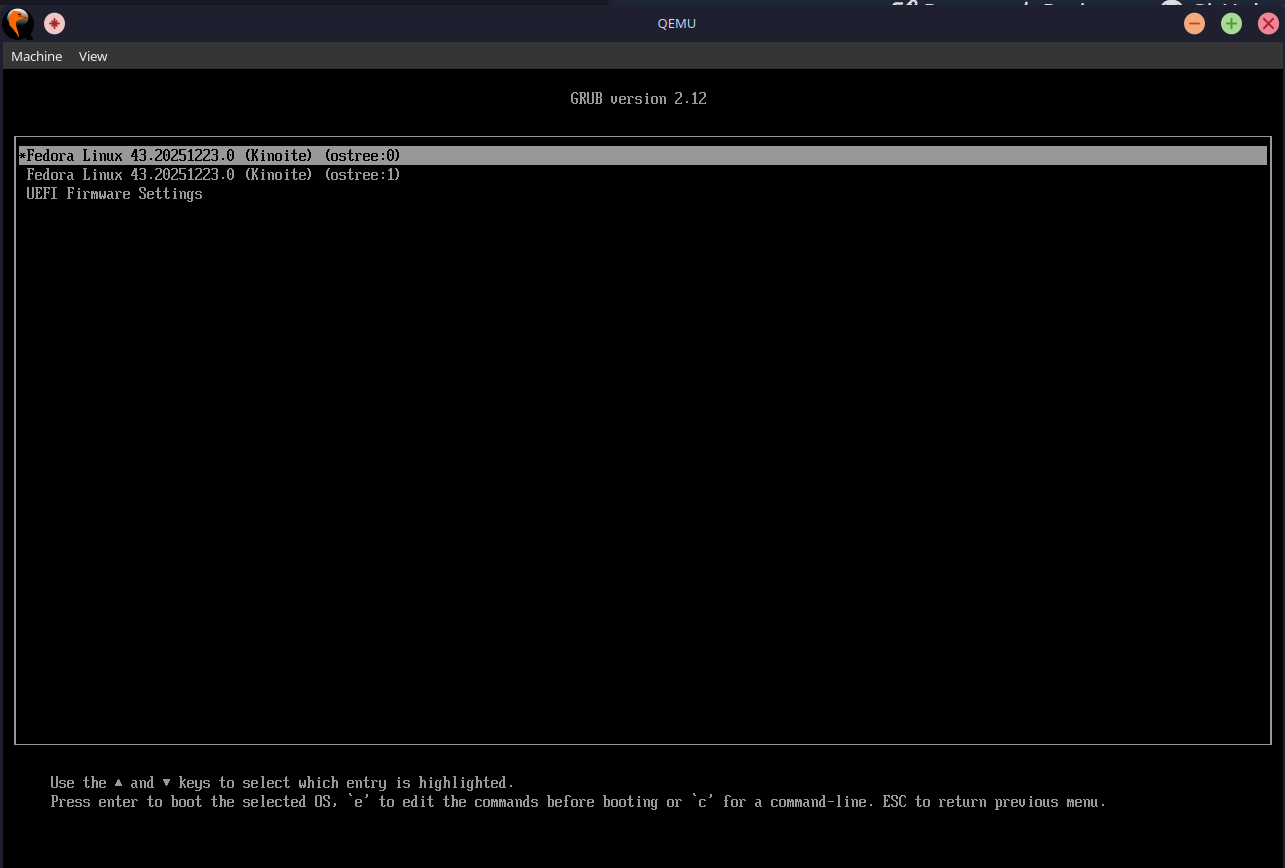The height and width of the screenshot is (868, 1285).
Task: Click the QEMU title bar label
Action: click(x=676, y=23)
